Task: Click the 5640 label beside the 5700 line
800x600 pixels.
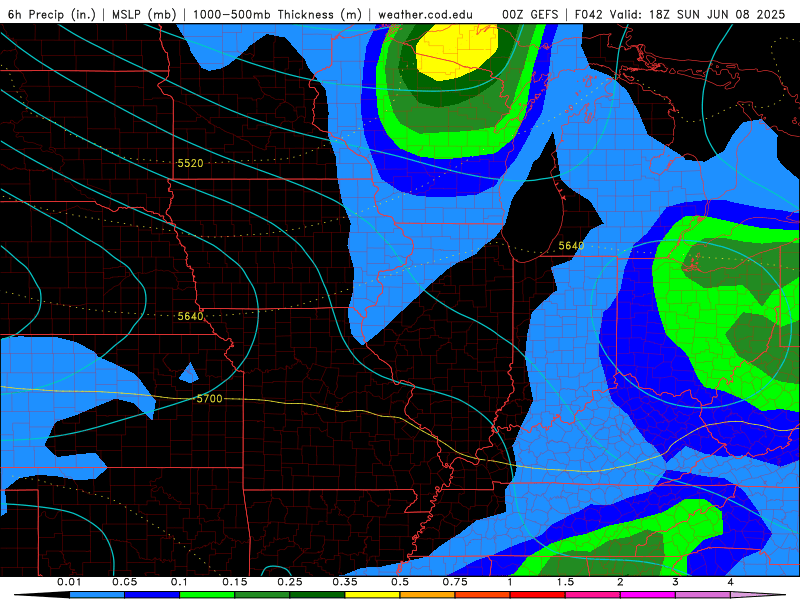Action: (190, 316)
